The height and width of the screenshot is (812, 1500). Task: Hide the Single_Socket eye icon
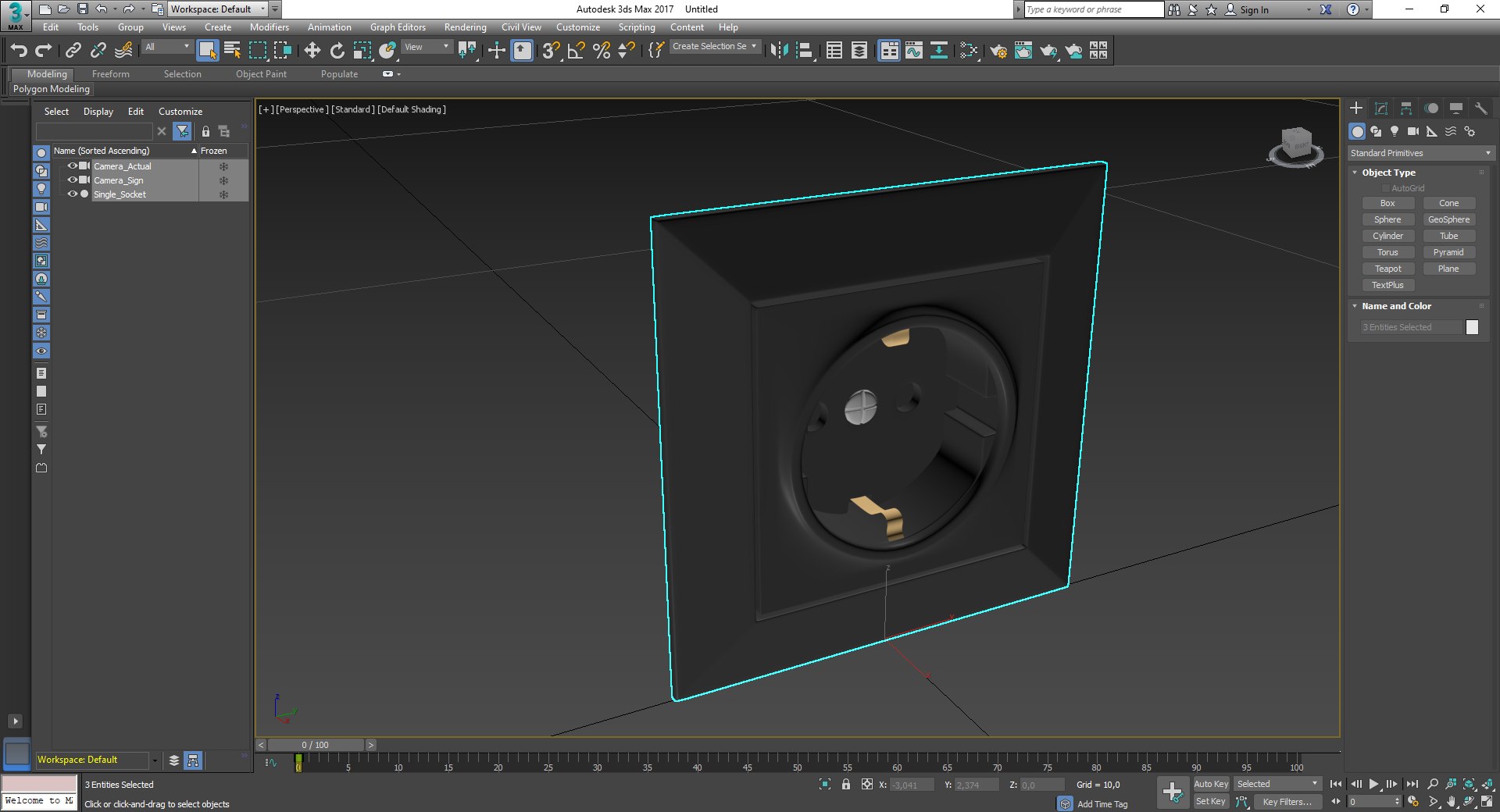(72, 194)
